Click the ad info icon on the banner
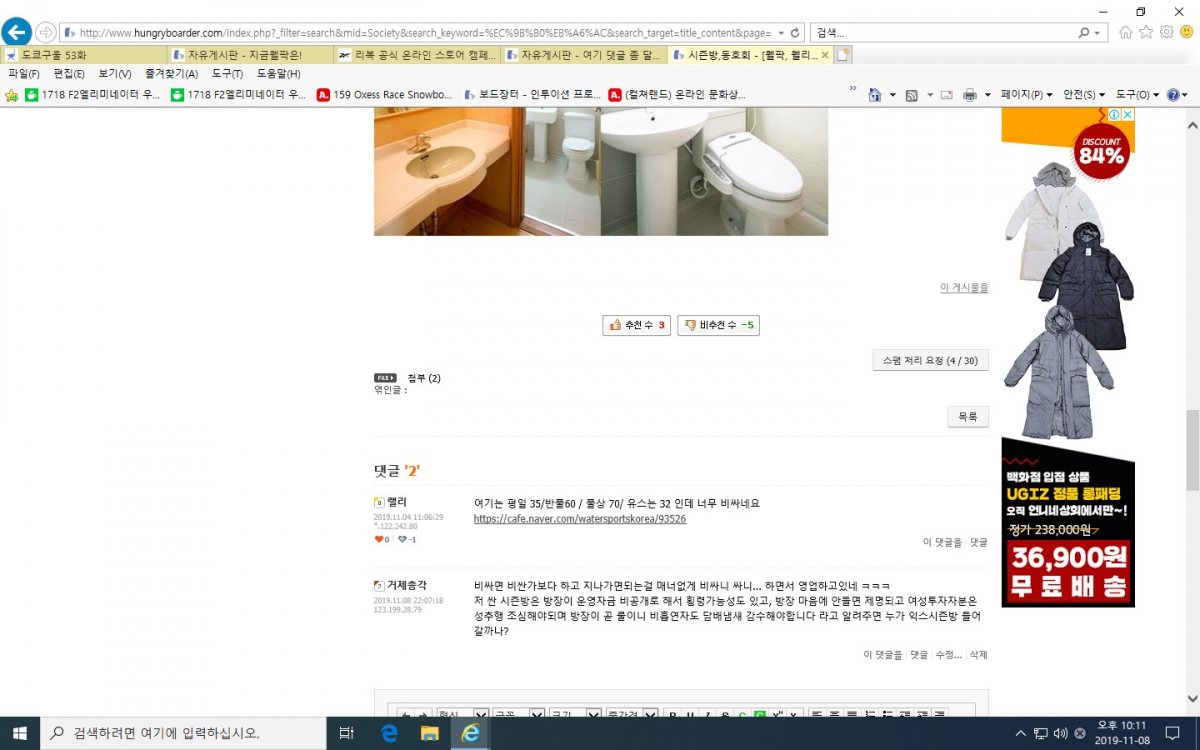Image resolution: width=1200 pixels, height=750 pixels. 1114,115
